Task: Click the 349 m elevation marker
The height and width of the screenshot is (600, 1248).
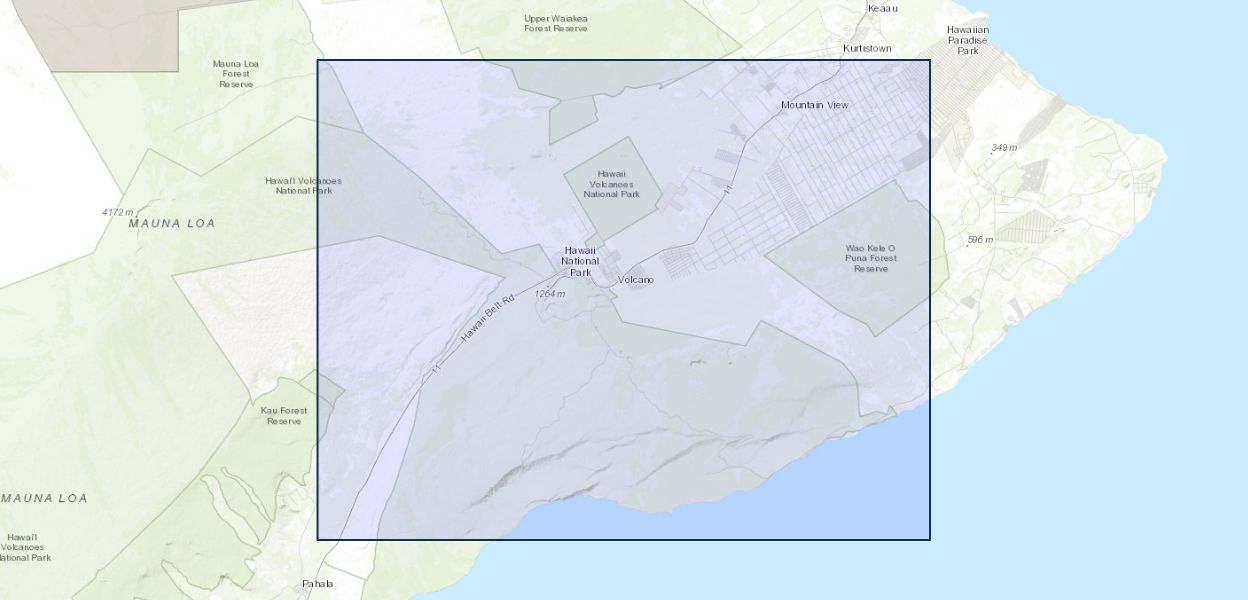Action: [1003, 148]
